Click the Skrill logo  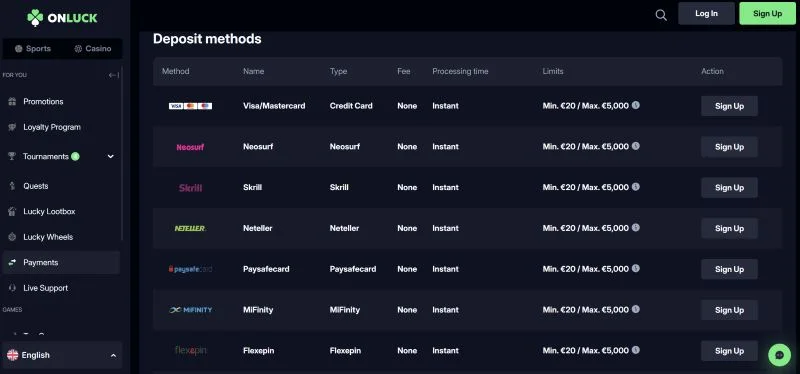190,188
